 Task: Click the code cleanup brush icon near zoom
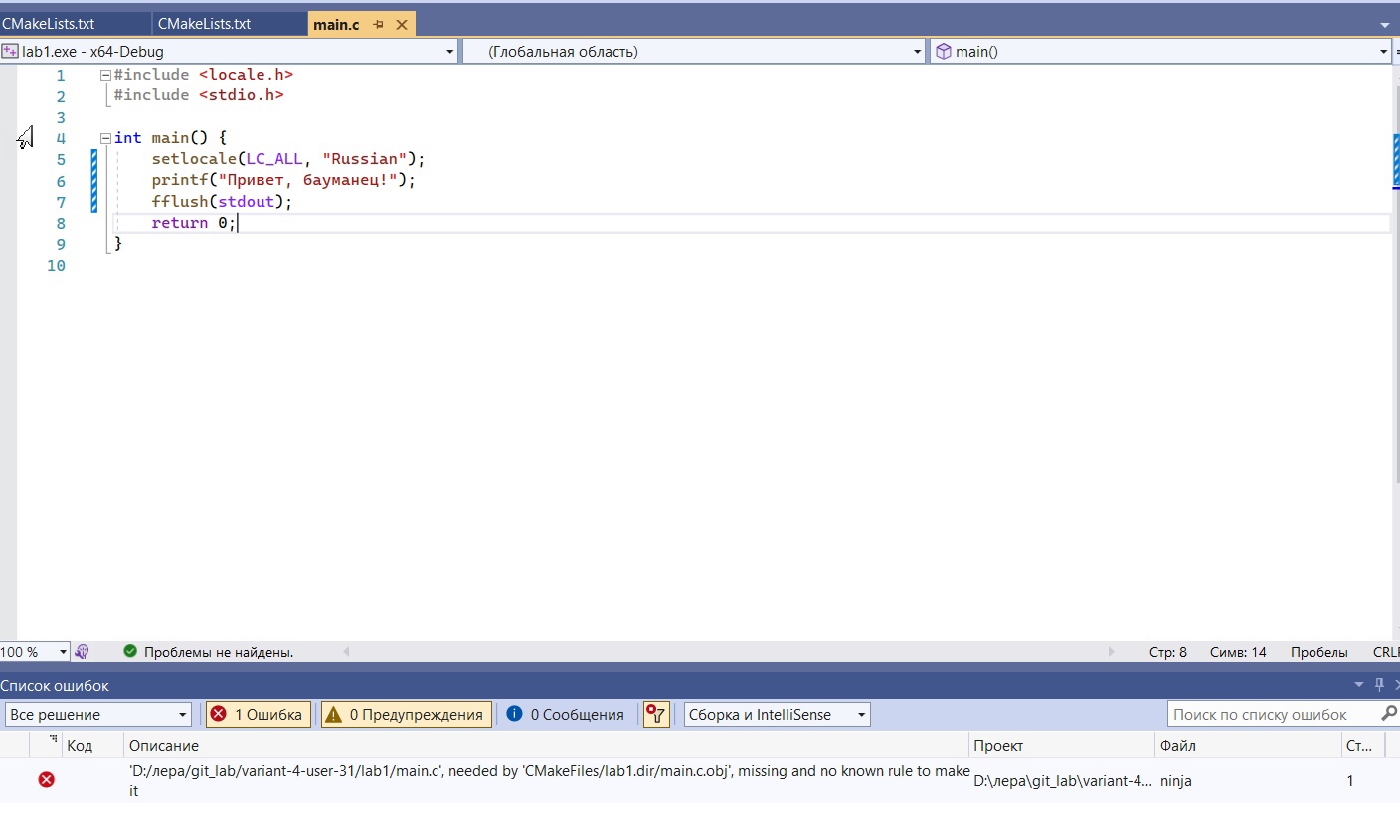(x=83, y=652)
